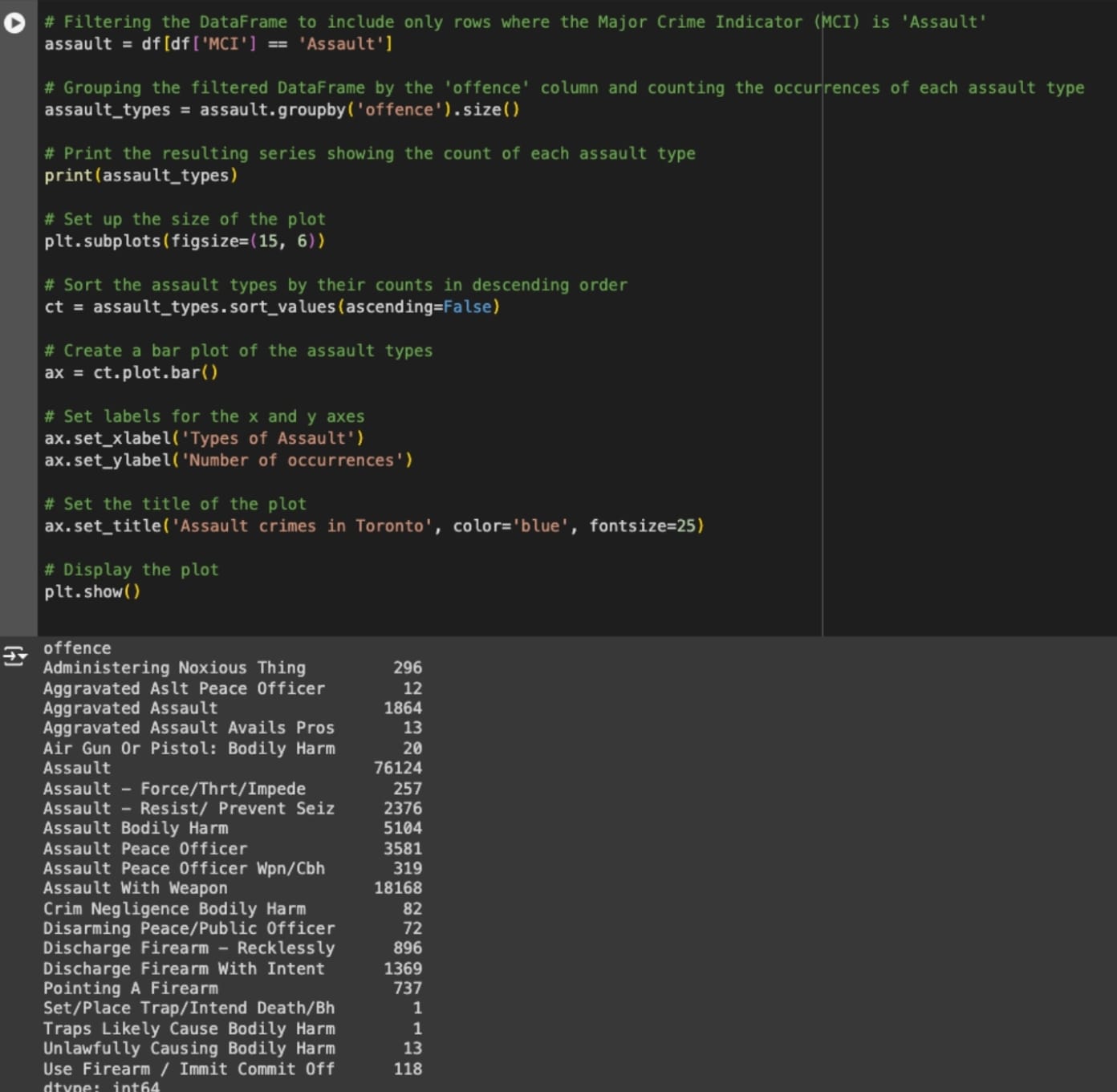The image size is (1117, 1092).
Task: Select the 'Traps Likely Cause Bodily Harm' row
Action: [233, 1029]
